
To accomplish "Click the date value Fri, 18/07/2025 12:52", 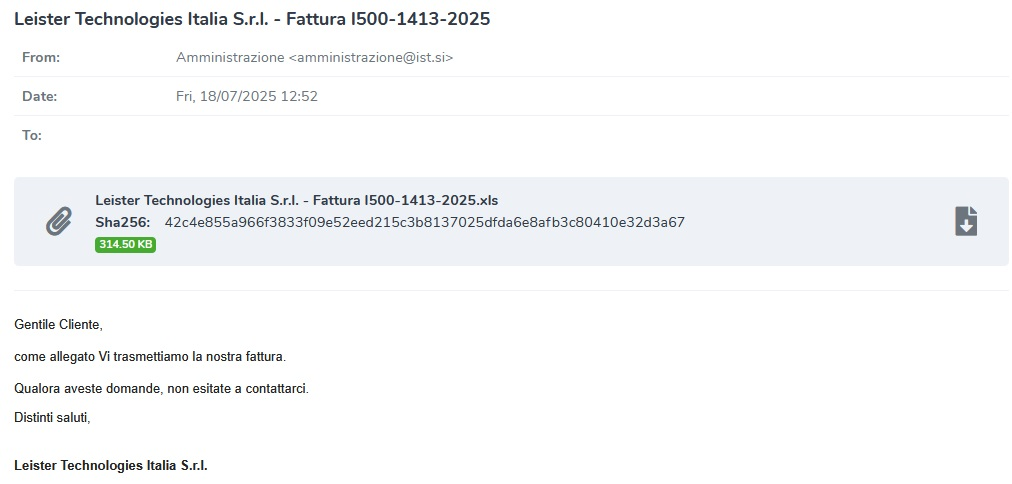I will click(247, 96).
